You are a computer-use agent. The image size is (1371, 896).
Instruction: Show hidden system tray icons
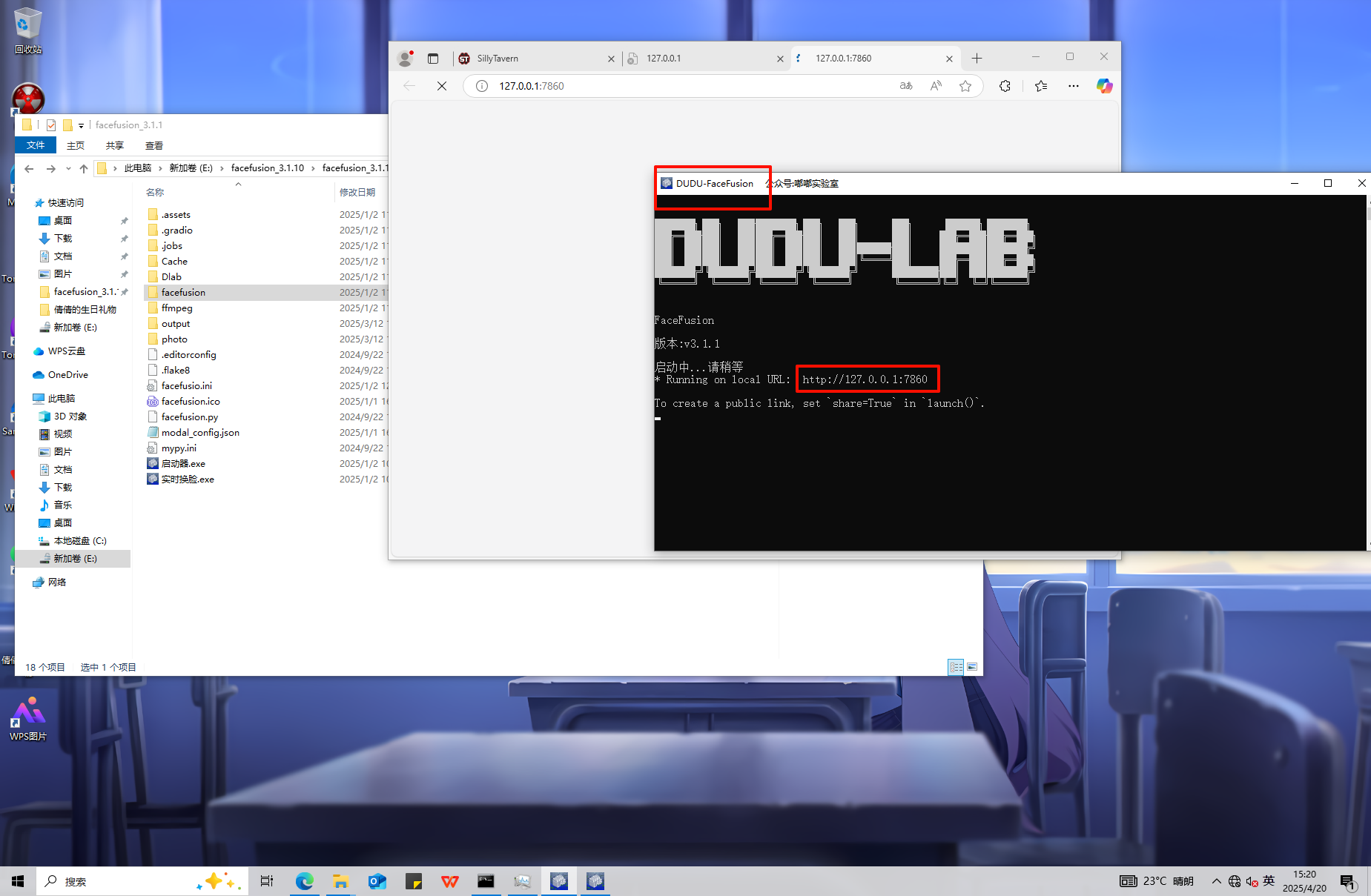[x=1216, y=881]
